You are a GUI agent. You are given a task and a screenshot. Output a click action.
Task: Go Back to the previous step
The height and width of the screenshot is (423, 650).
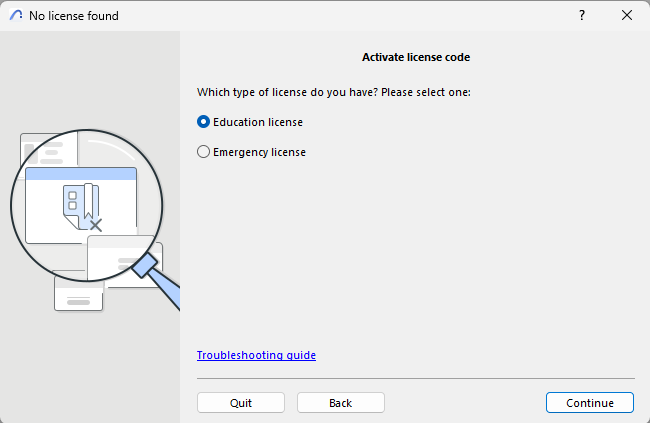[340, 402]
